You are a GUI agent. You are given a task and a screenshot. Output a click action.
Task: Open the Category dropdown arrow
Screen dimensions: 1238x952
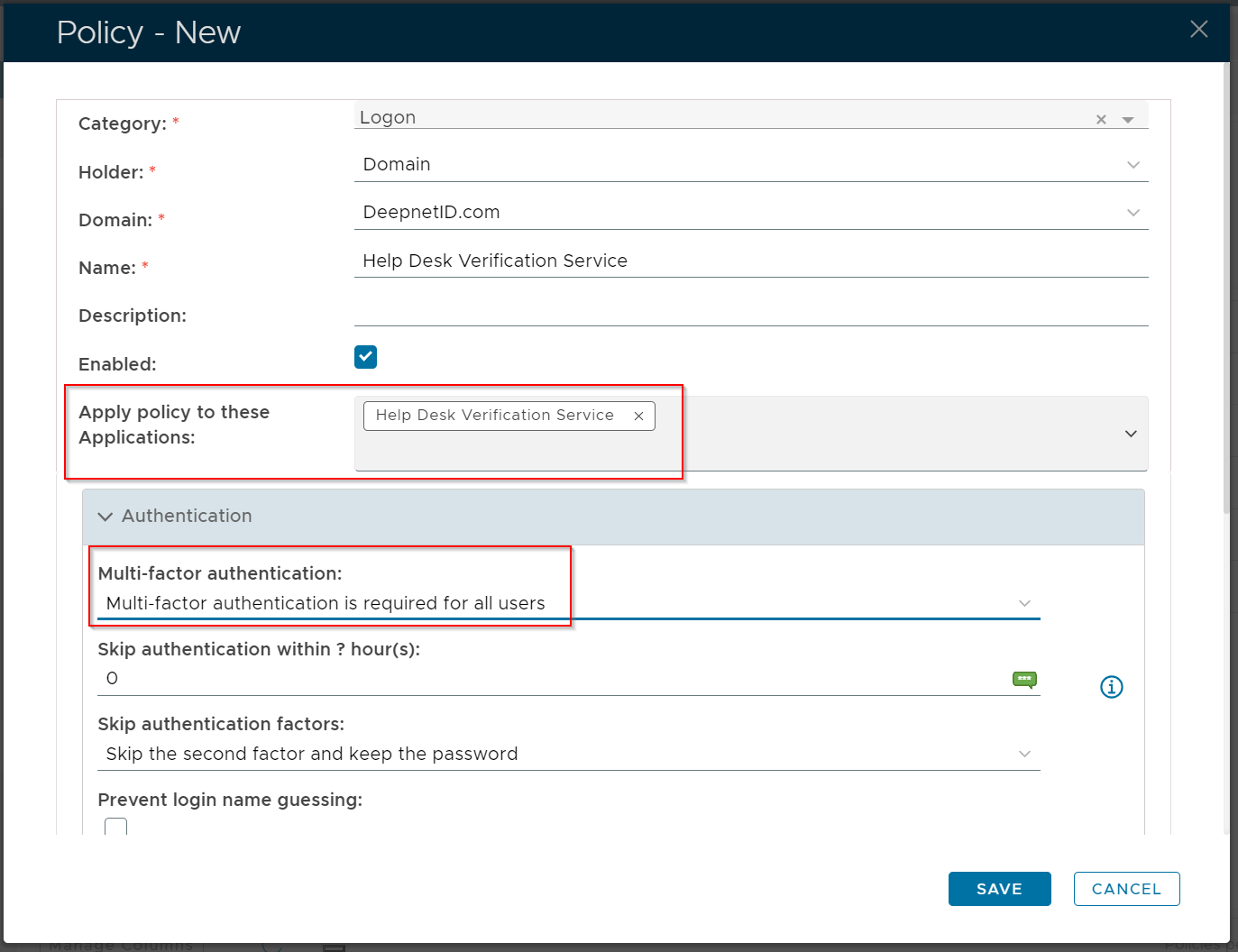(1128, 120)
